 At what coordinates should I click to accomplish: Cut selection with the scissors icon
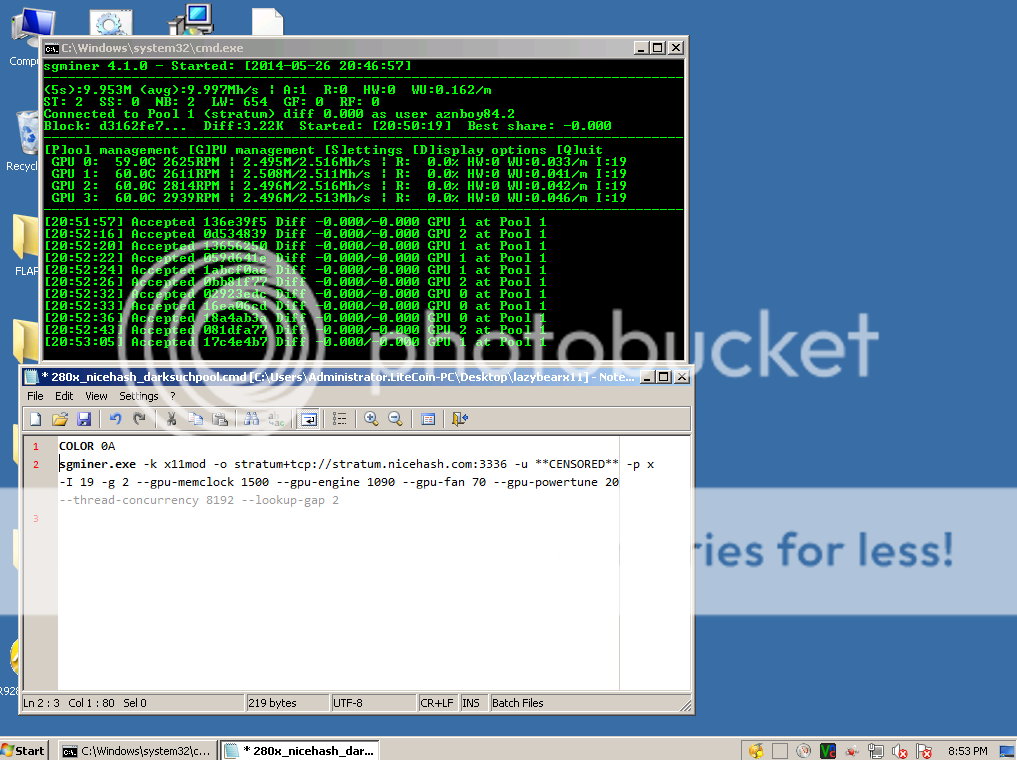point(172,419)
